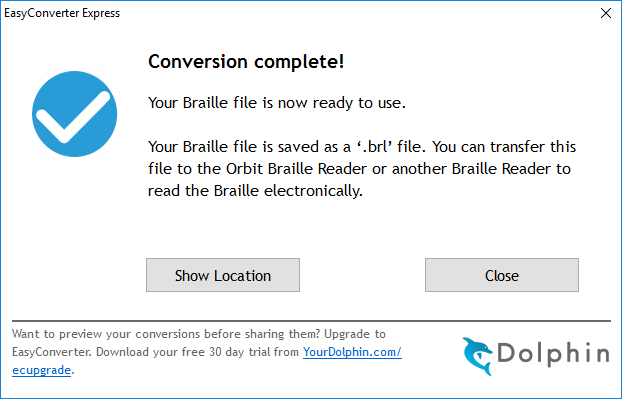Image resolution: width=622 pixels, height=399 pixels.
Task: Click the EasyConverter Express title bar text
Action: click(62, 13)
